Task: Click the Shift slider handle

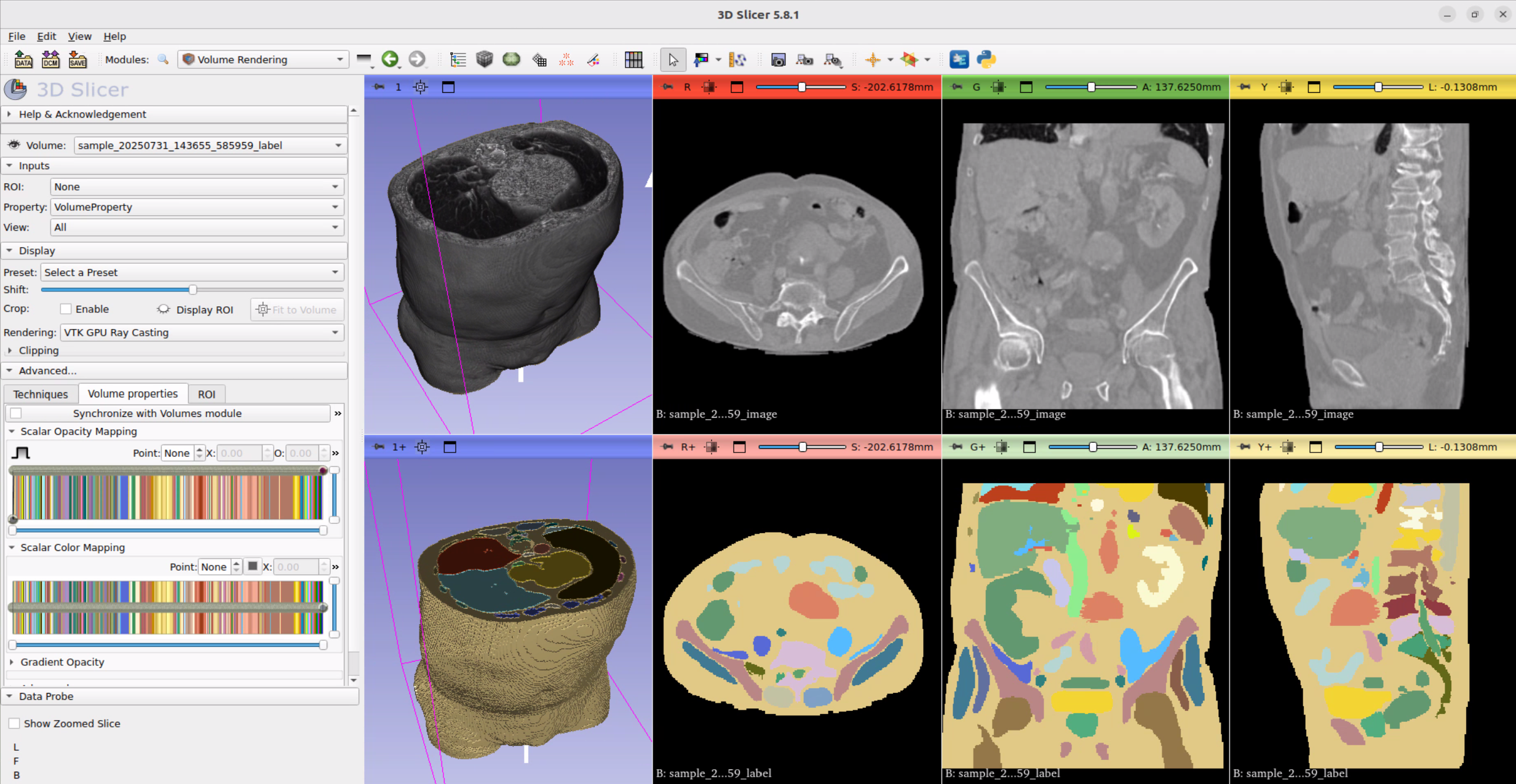Action: 192,289
